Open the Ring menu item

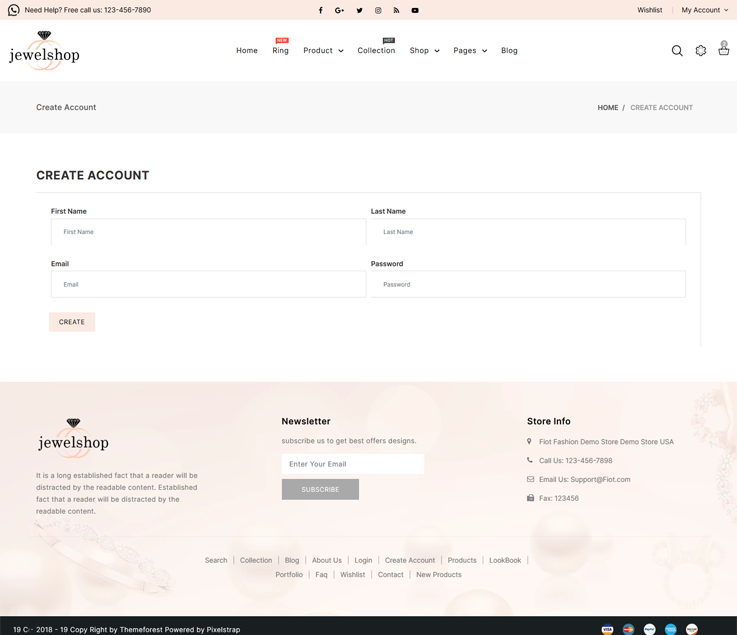[x=280, y=50]
